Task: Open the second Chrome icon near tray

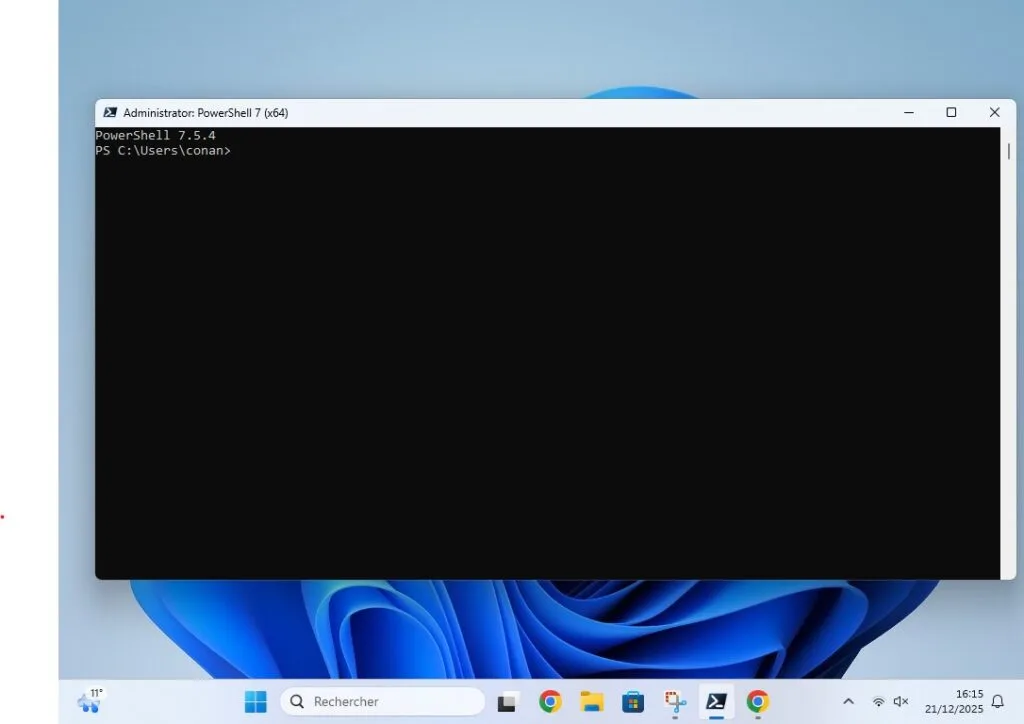Action: [758, 702]
